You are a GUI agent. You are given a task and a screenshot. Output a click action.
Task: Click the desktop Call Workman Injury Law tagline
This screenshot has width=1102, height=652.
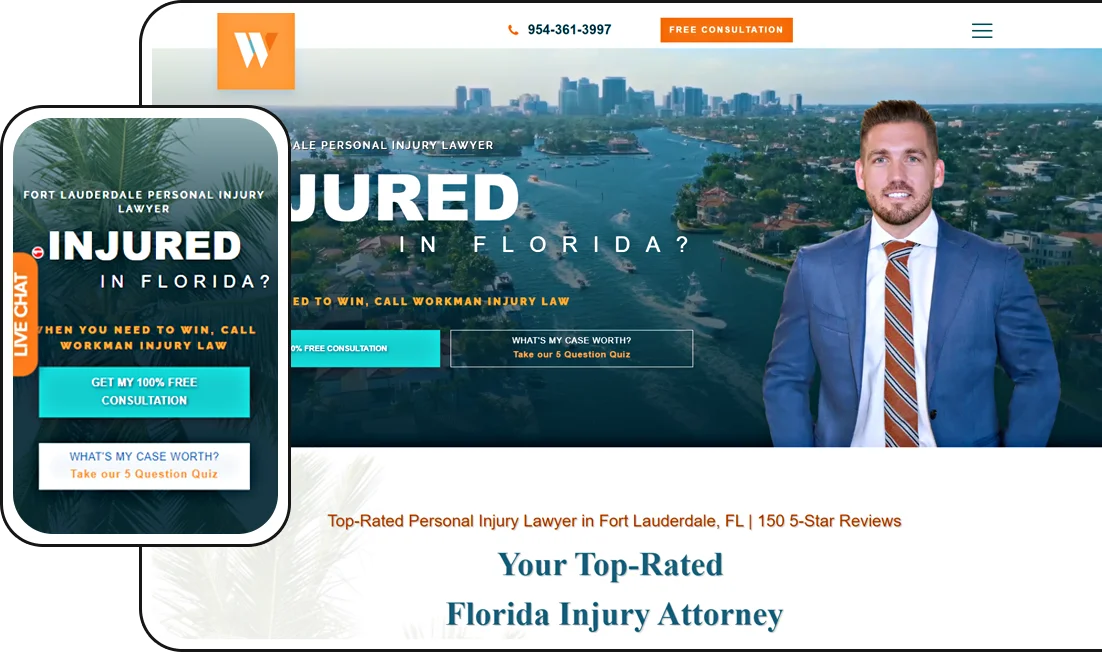pyautogui.click(x=431, y=301)
